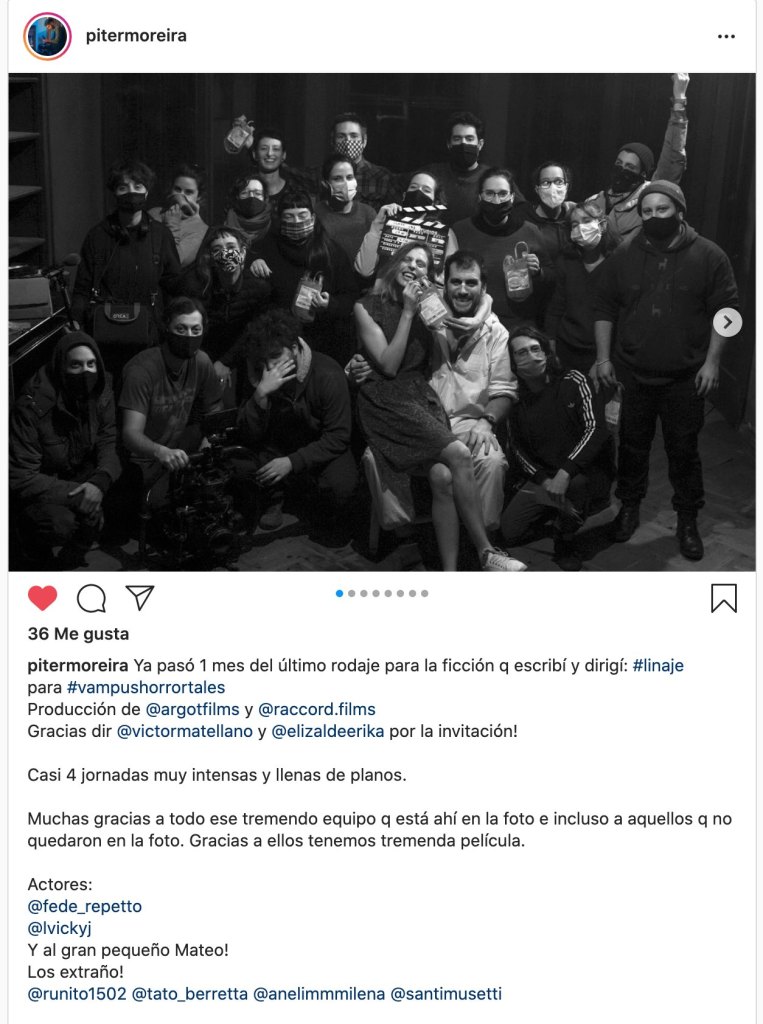Visit actor @fede_repetto profile
This screenshot has width=763, height=1024.
(x=84, y=906)
